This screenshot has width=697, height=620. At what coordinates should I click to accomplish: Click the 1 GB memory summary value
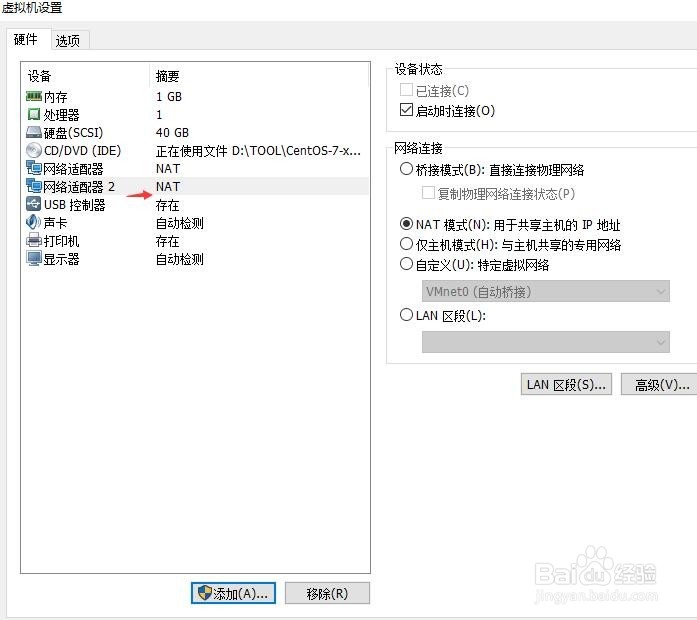pos(169,96)
